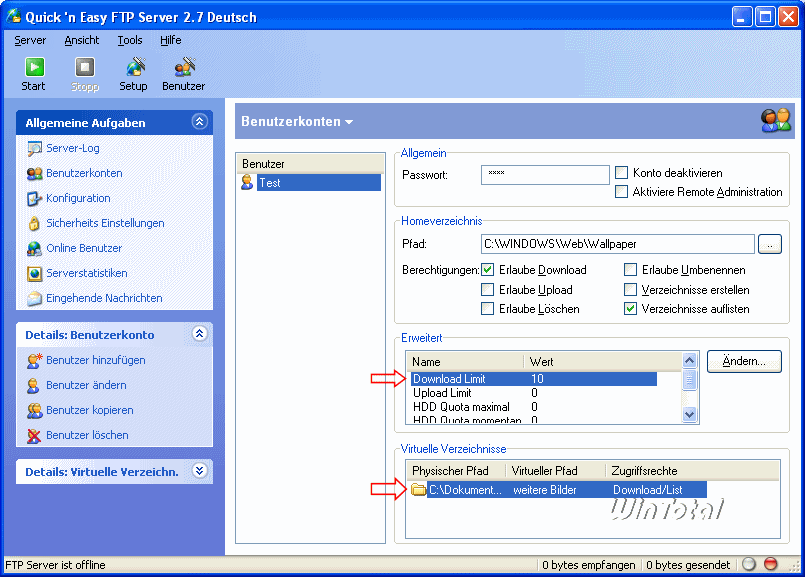
Task: Open the Konfiguration link
Action: pos(78,198)
